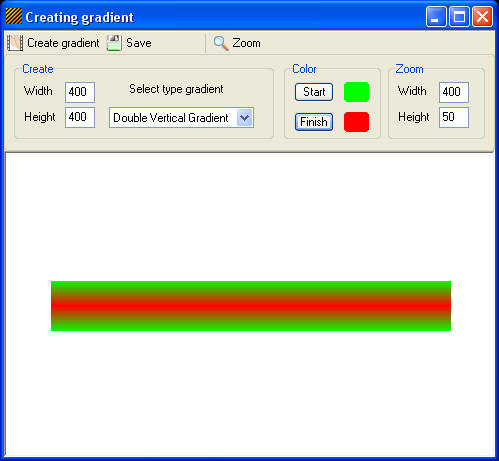Click the Zoom label in toolbar
This screenshot has height=461, width=499.
click(x=246, y=43)
